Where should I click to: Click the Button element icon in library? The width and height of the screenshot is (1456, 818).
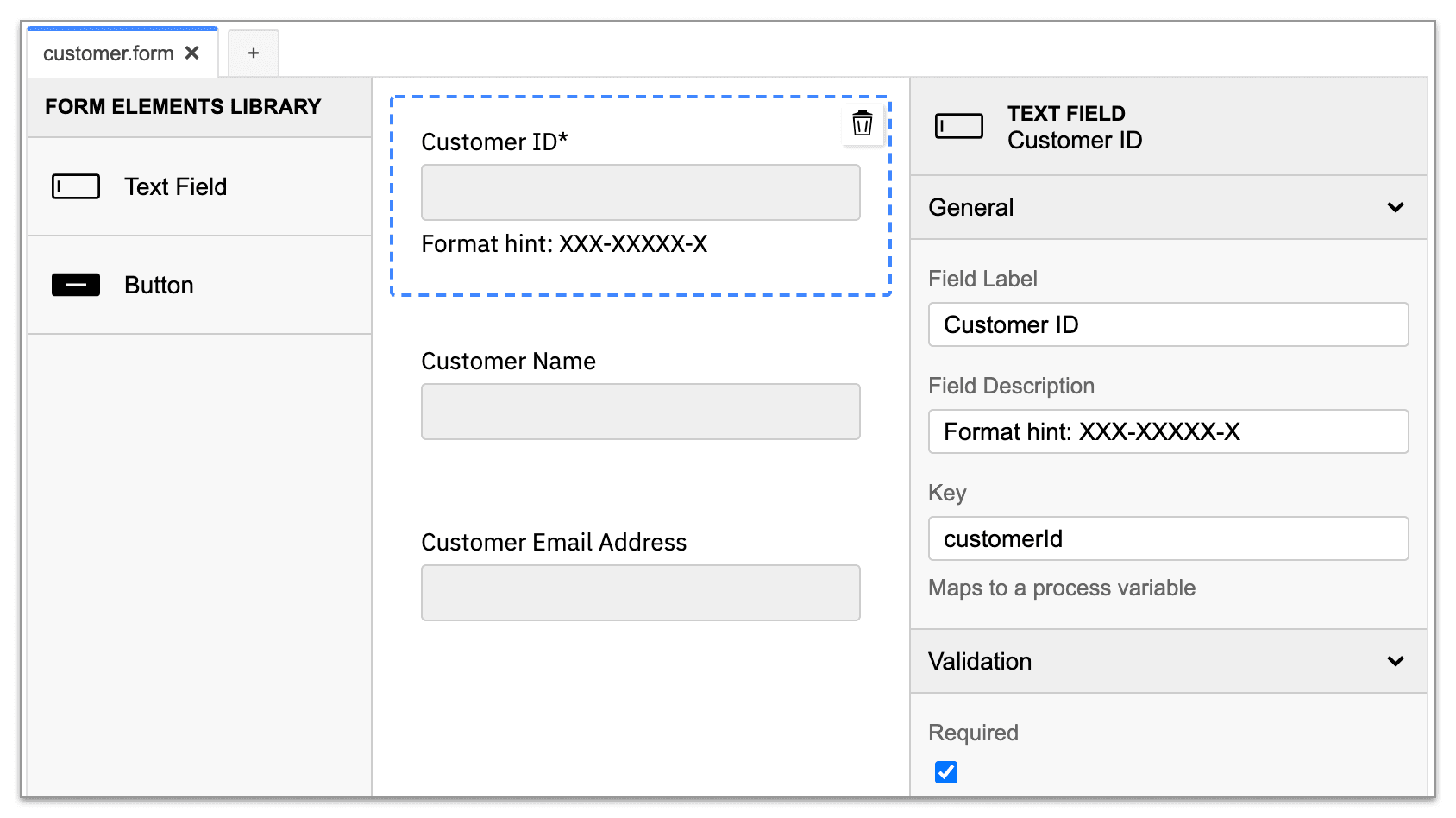[76, 285]
